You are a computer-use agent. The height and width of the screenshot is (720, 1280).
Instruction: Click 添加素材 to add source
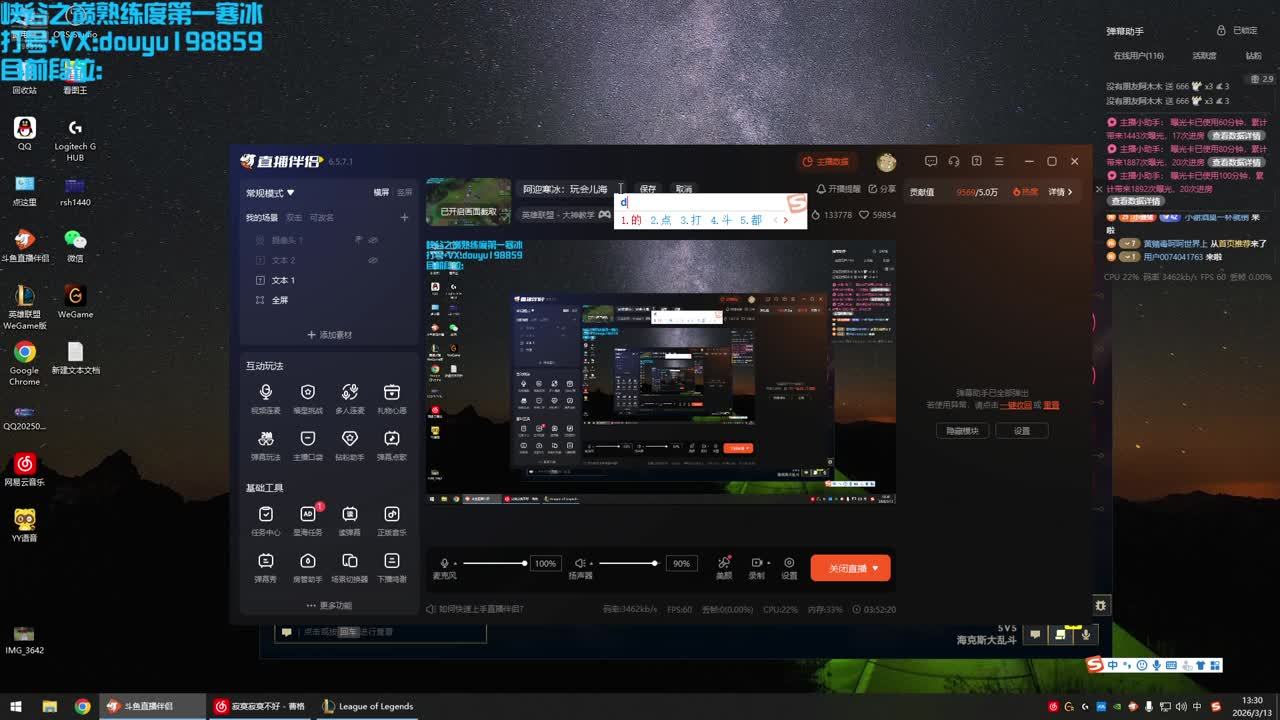[x=329, y=335]
